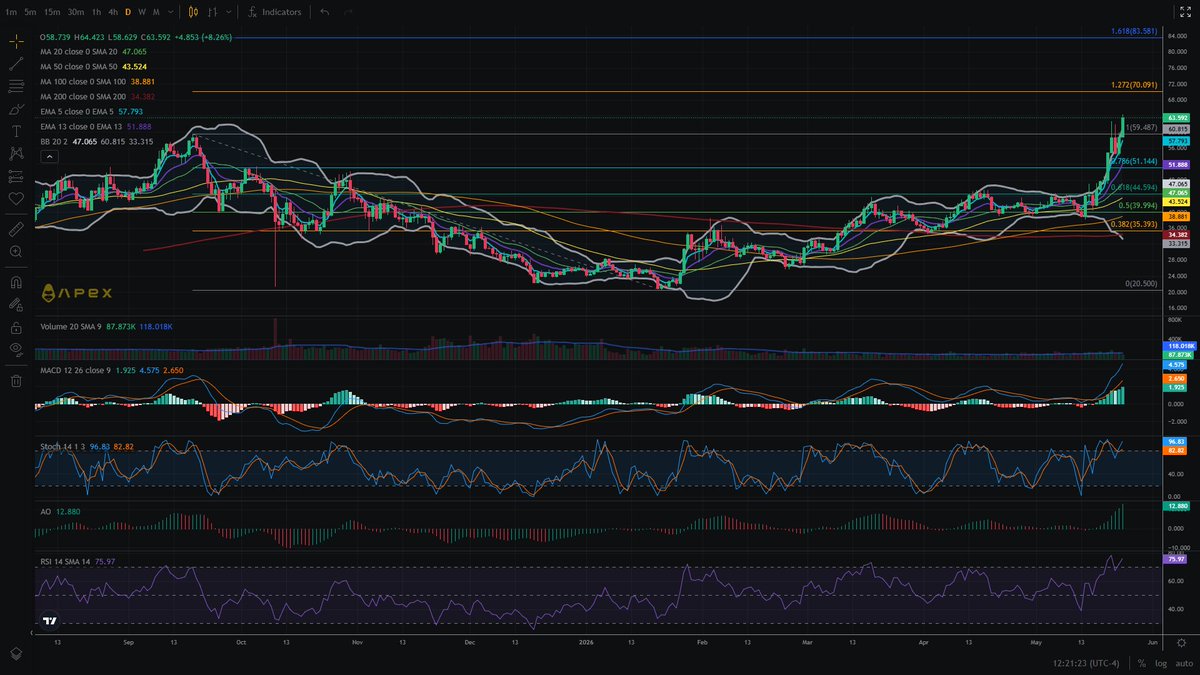Select the EMA 13 close 0 EMA 13 legend
Screen dimensions: 1200x675
click(79, 127)
